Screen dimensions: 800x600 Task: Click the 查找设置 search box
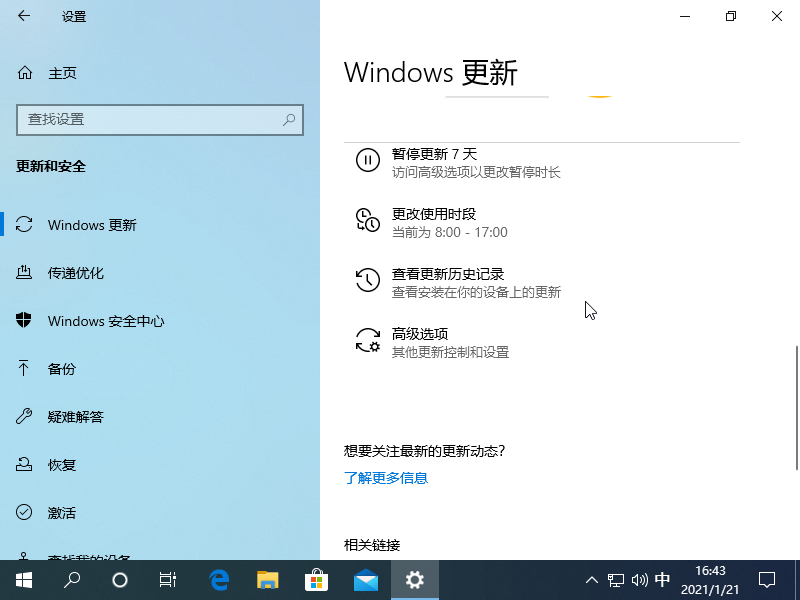(x=150, y=119)
